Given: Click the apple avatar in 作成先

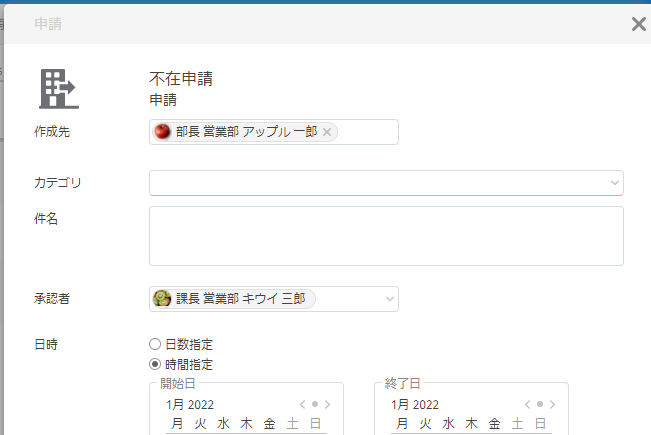Looking at the screenshot, I should [x=162, y=132].
